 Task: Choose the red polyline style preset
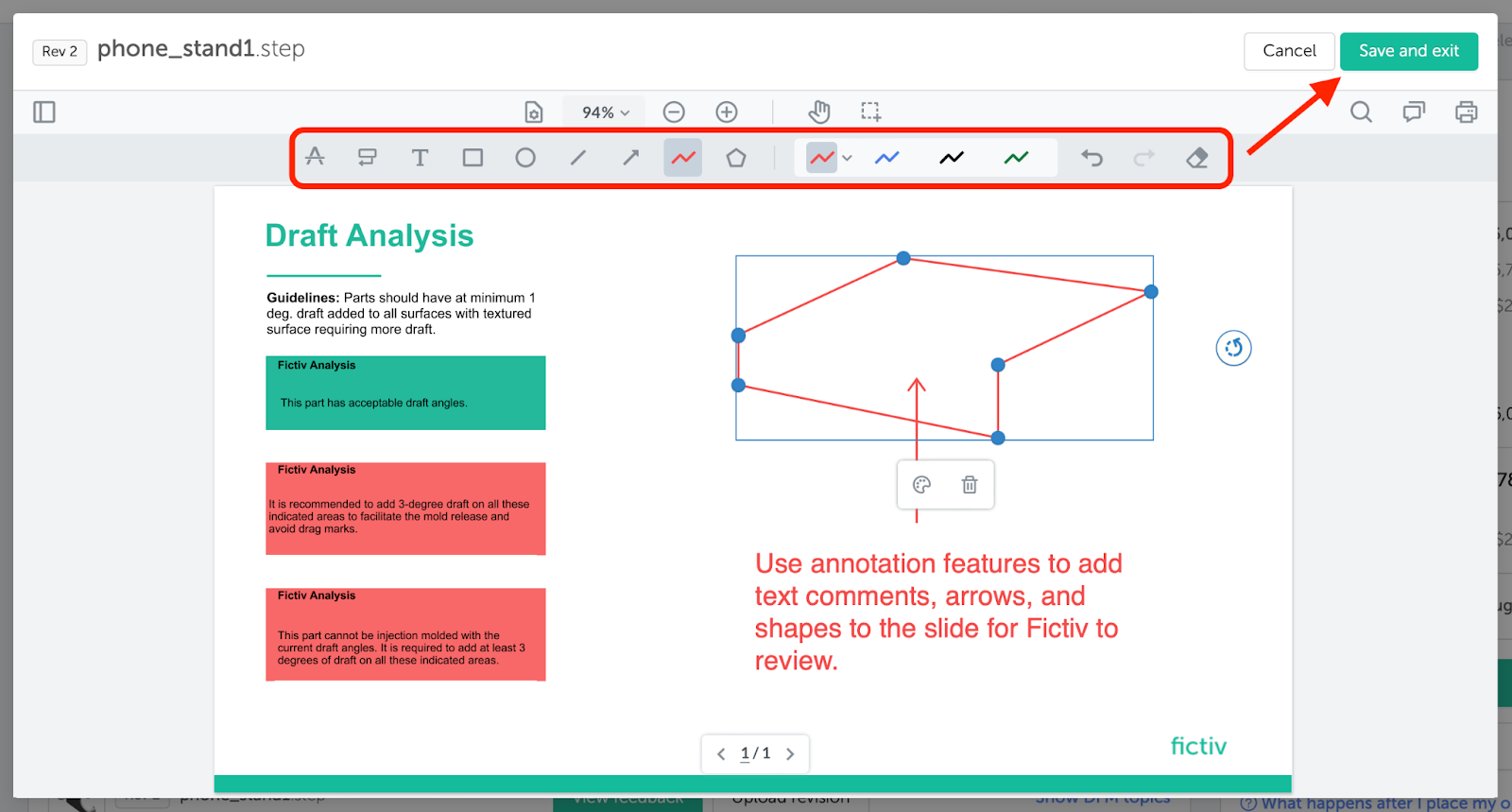822,158
